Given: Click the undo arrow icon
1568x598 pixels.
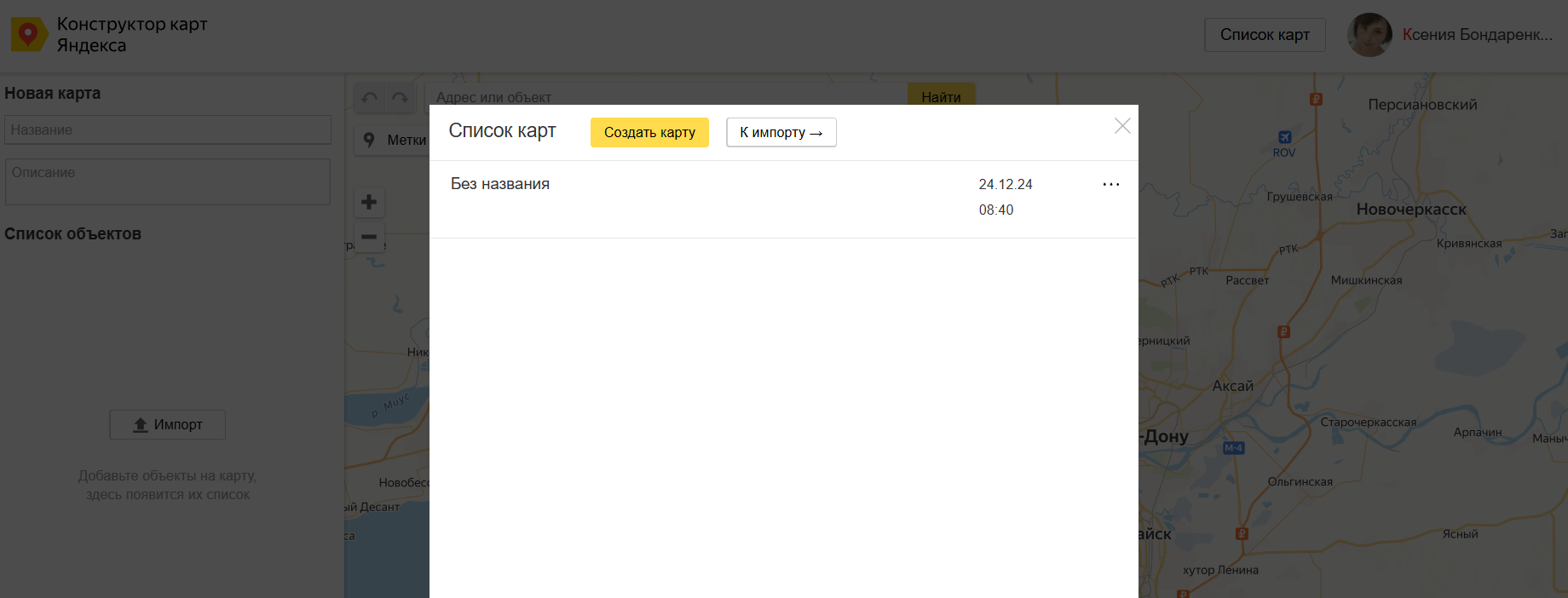Looking at the screenshot, I should pos(370,98).
